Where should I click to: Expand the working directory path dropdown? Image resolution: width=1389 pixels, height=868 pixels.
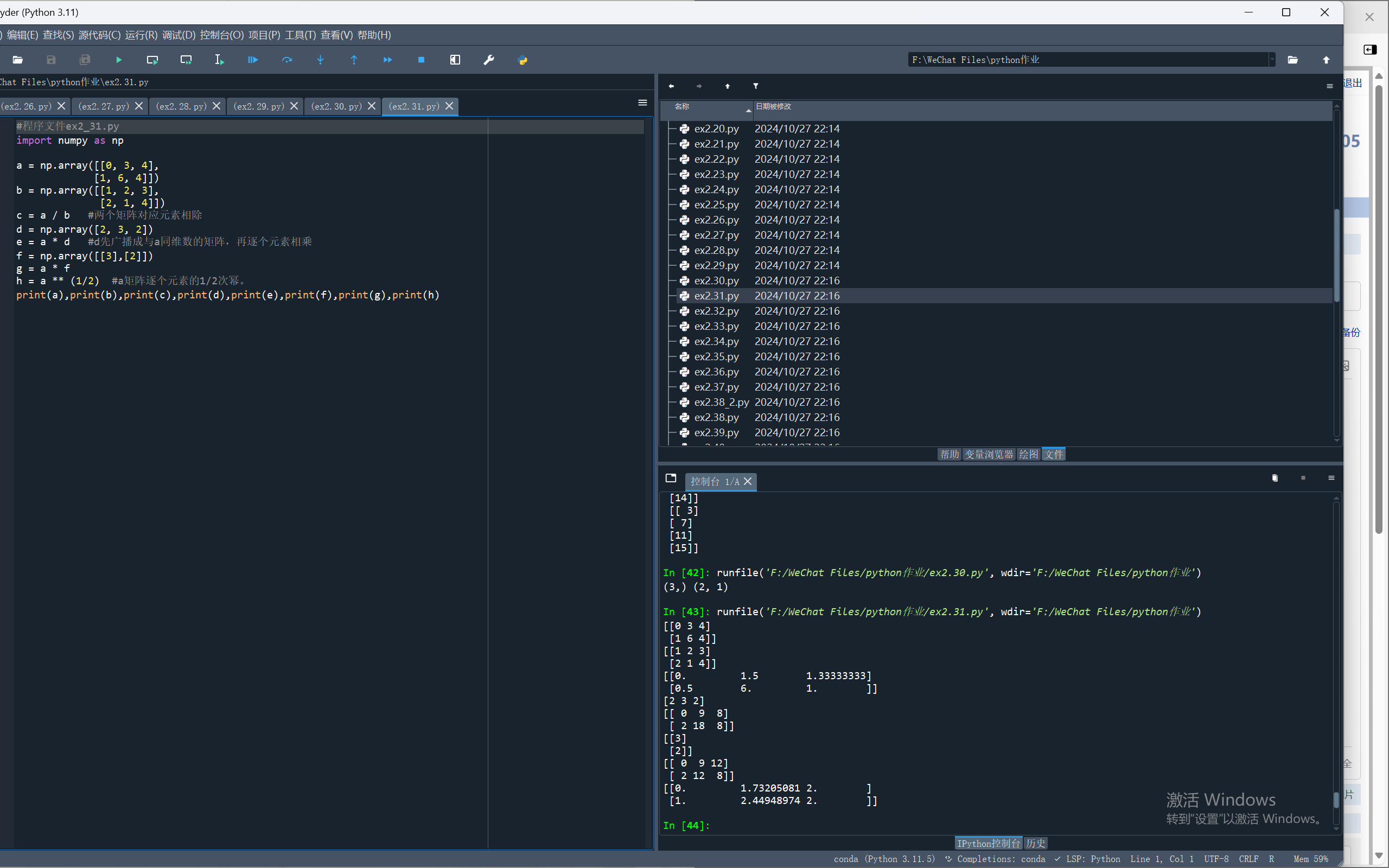1272,60
